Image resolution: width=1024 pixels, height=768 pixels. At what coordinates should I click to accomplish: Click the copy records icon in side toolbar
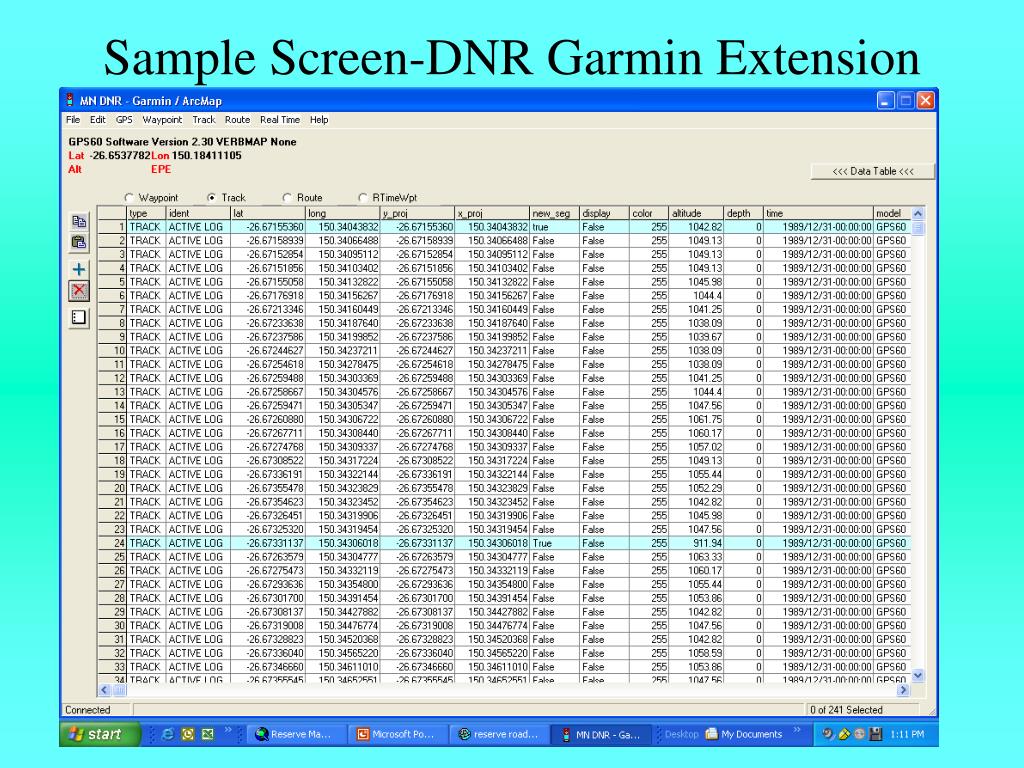(x=79, y=222)
